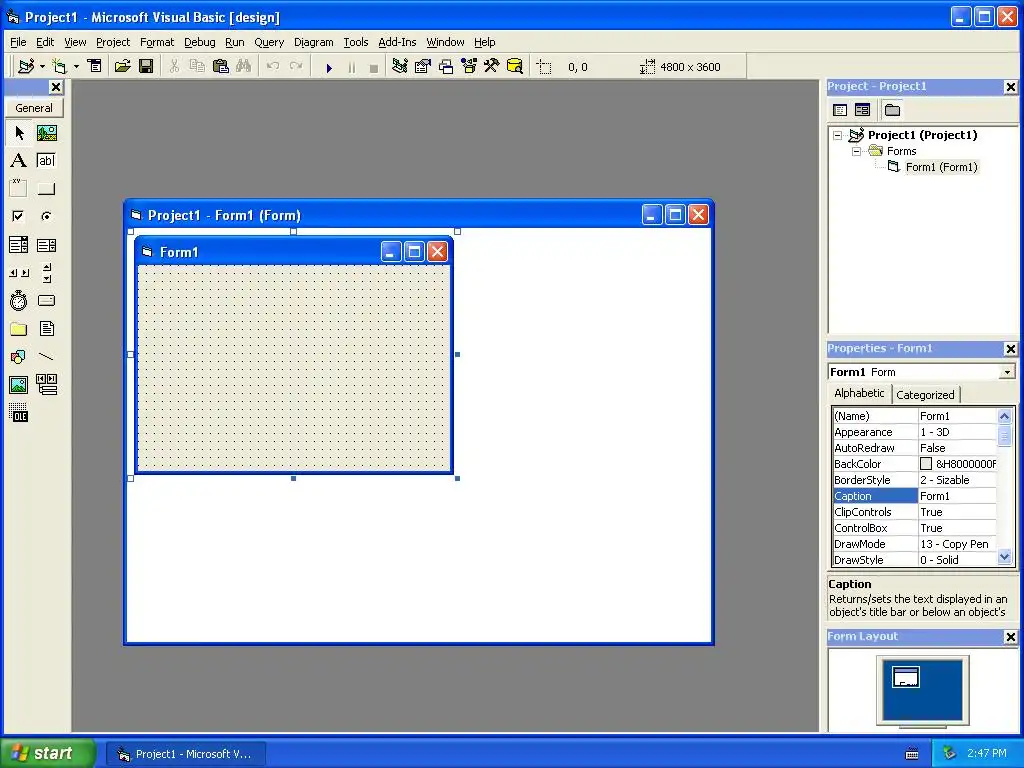The width and height of the screenshot is (1024, 768).
Task: Click the Add Form toolbar icon
Action: tap(59, 66)
